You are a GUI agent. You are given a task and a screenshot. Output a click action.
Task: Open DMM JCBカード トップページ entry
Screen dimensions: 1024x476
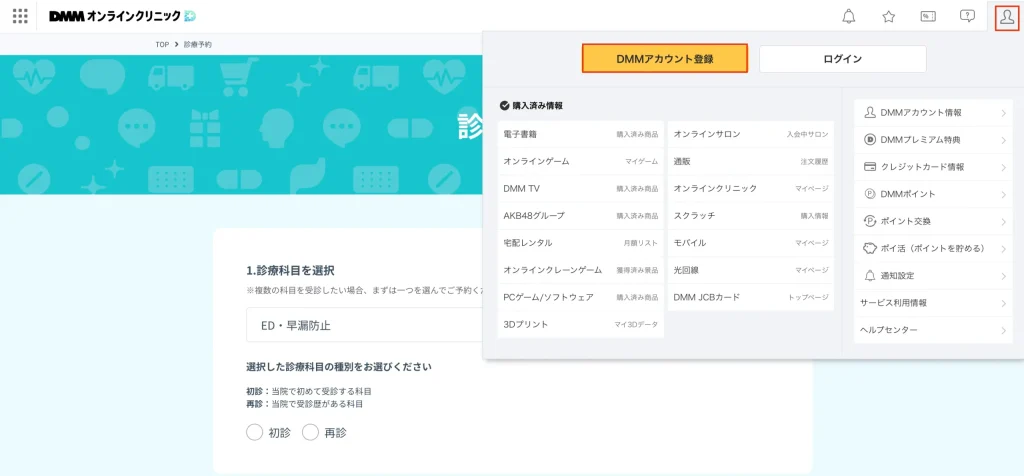point(750,297)
